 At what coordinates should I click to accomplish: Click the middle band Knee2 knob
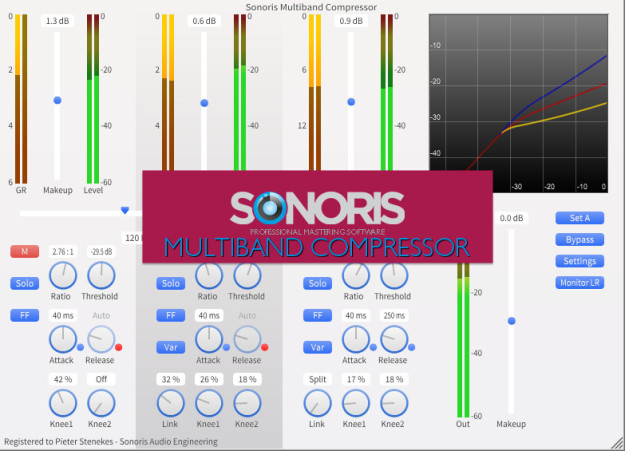(247, 403)
